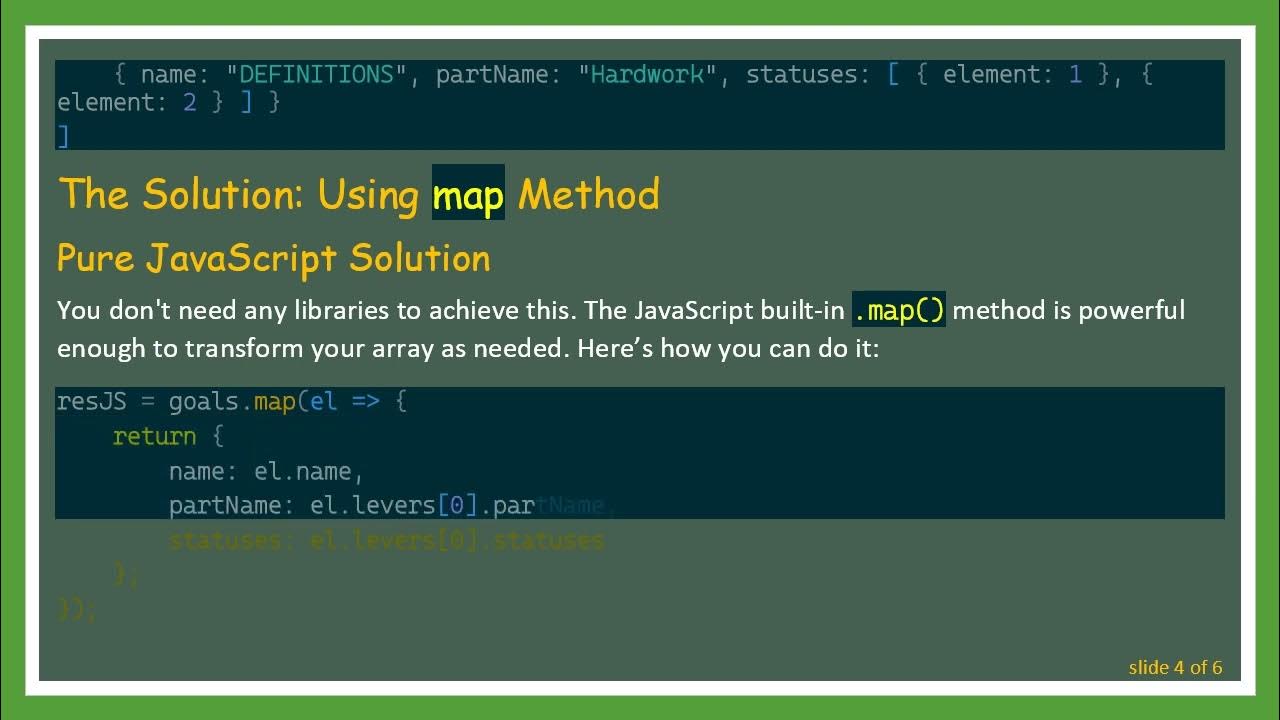Select the "Pure JavaScript Solution" subheading
The width and height of the screenshot is (1280, 720).
(273, 258)
